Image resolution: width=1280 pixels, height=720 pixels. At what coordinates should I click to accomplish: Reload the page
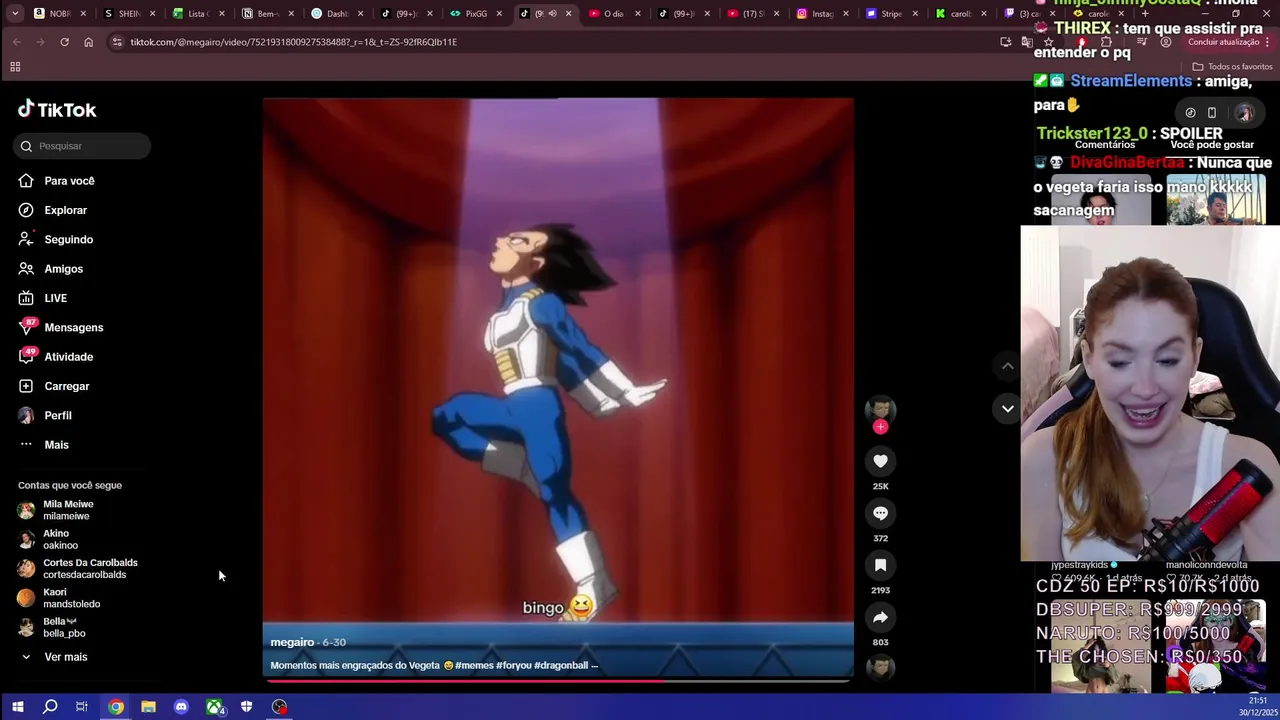(x=64, y=42)
